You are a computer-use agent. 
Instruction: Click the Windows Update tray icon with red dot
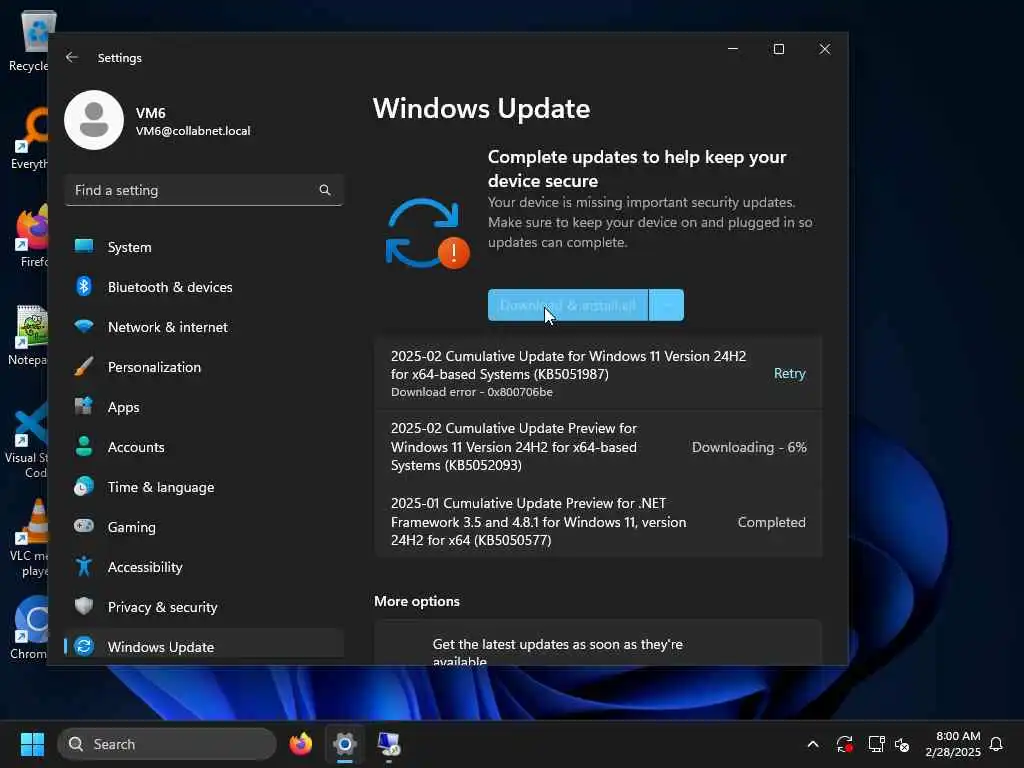coord(844,744)
